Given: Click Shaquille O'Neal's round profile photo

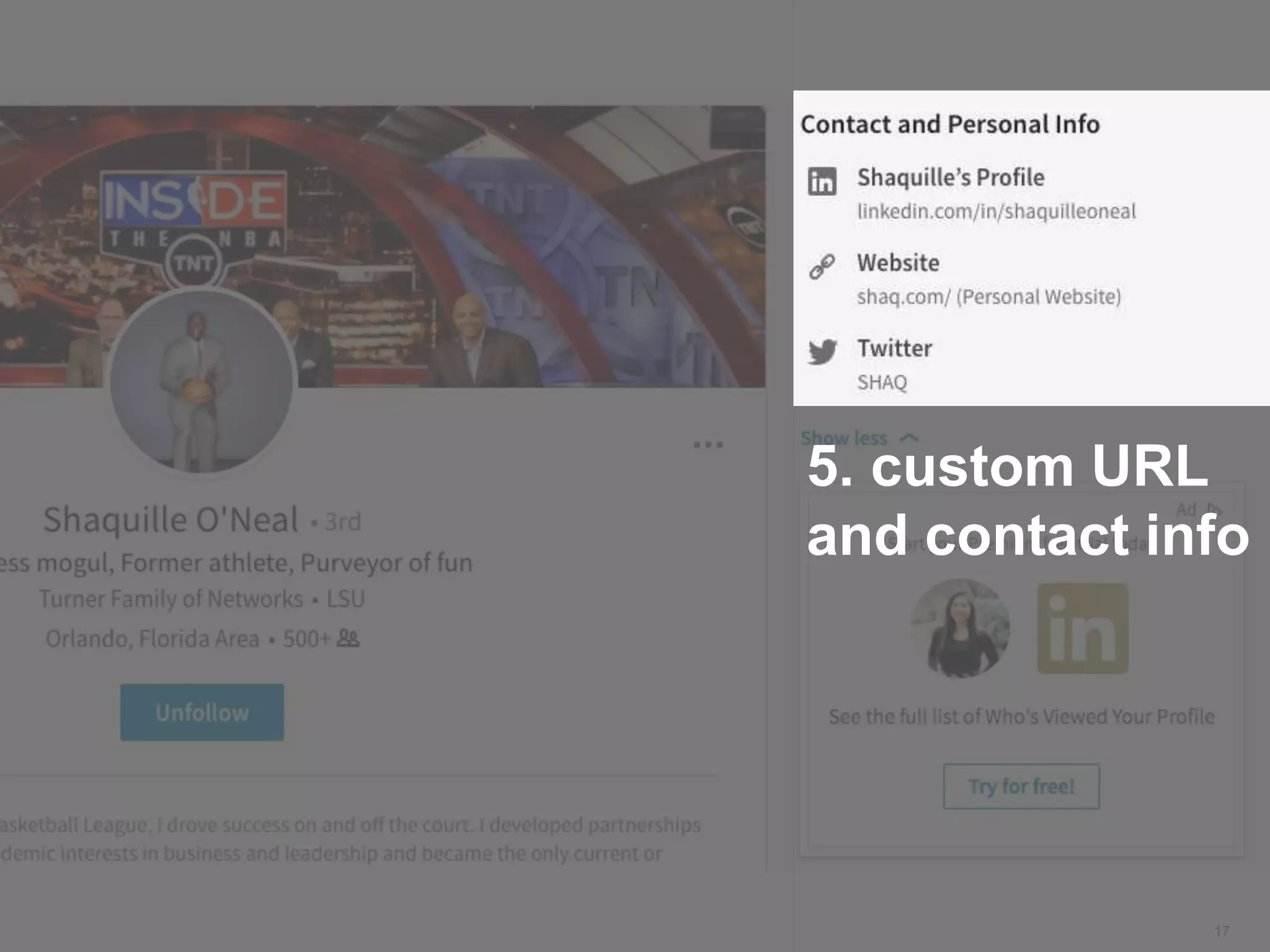Looking at the screenshot, I should point(202,381).
